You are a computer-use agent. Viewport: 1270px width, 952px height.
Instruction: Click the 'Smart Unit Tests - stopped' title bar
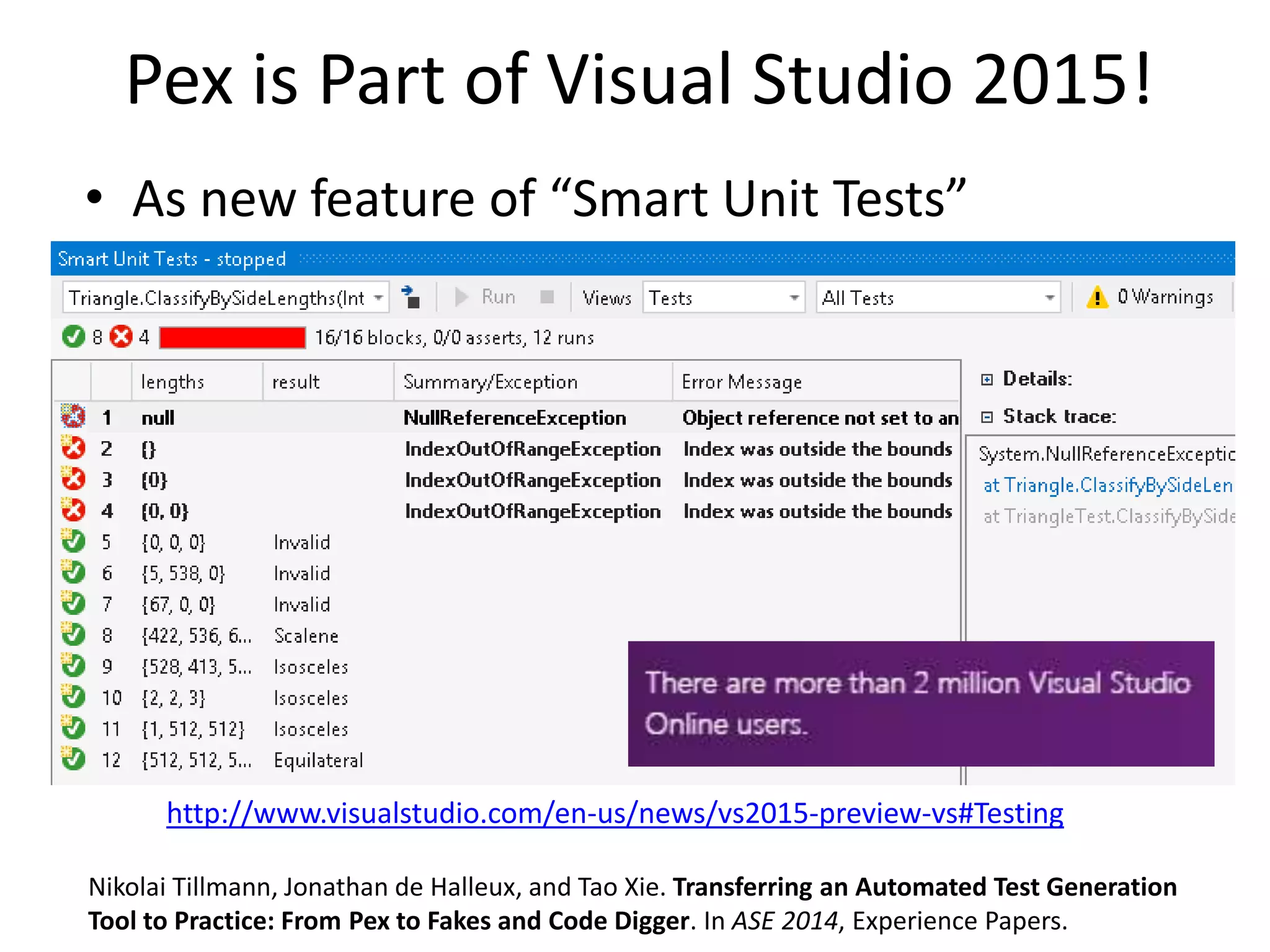coord(643,258)
